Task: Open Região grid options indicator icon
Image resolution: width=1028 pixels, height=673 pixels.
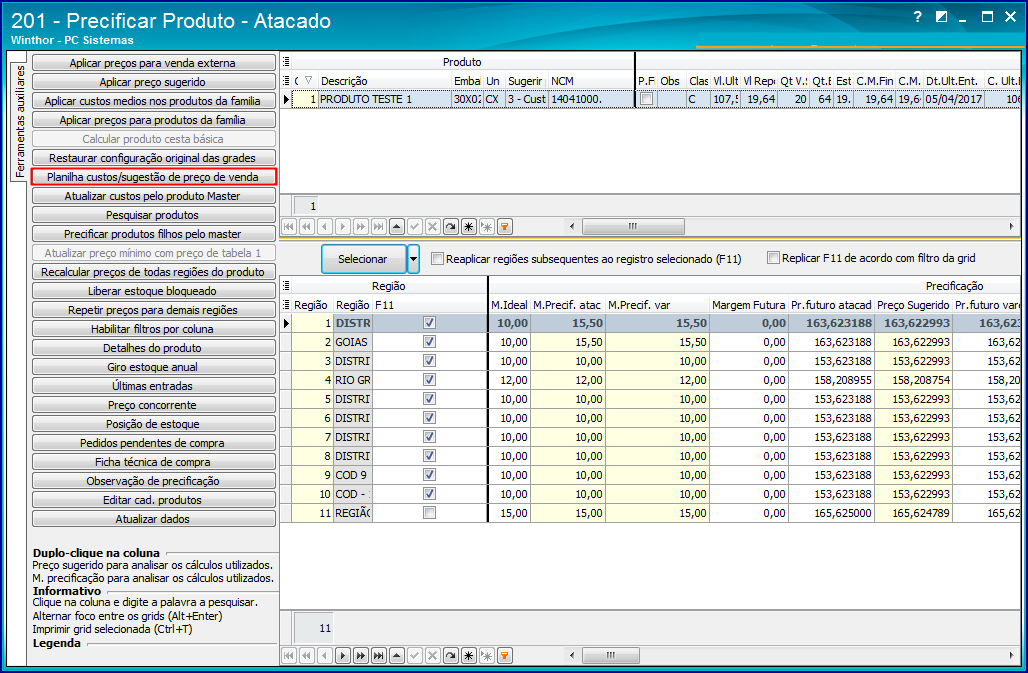Action: [x=286, y=286]
